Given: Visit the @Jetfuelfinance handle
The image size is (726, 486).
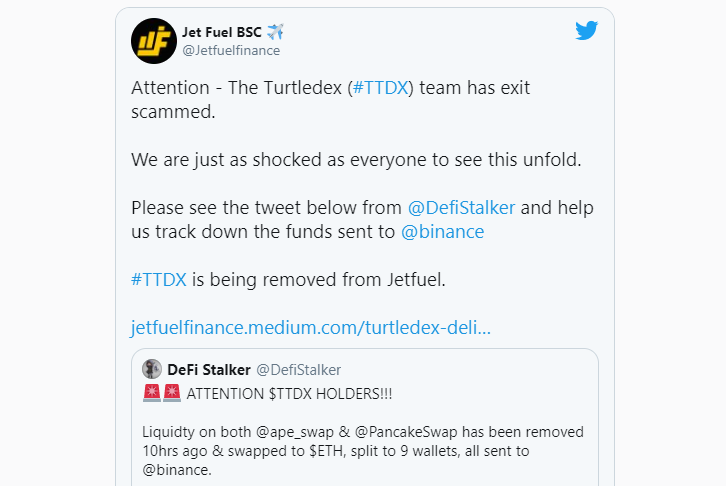Looking at the screenshot, I should pos(231,50).
